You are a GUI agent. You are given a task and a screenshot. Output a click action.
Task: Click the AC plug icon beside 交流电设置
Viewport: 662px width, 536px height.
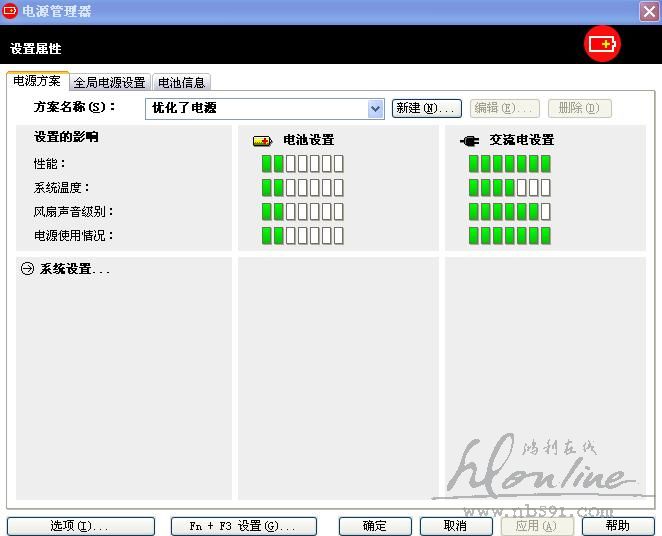470,141
